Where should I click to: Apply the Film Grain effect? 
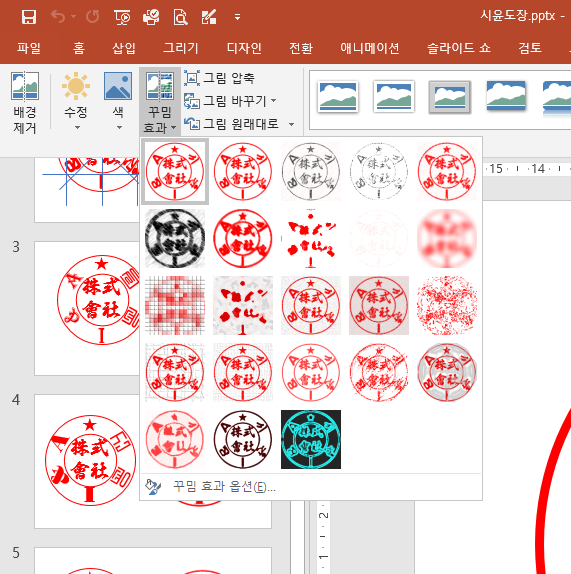(x=311, y=305)
